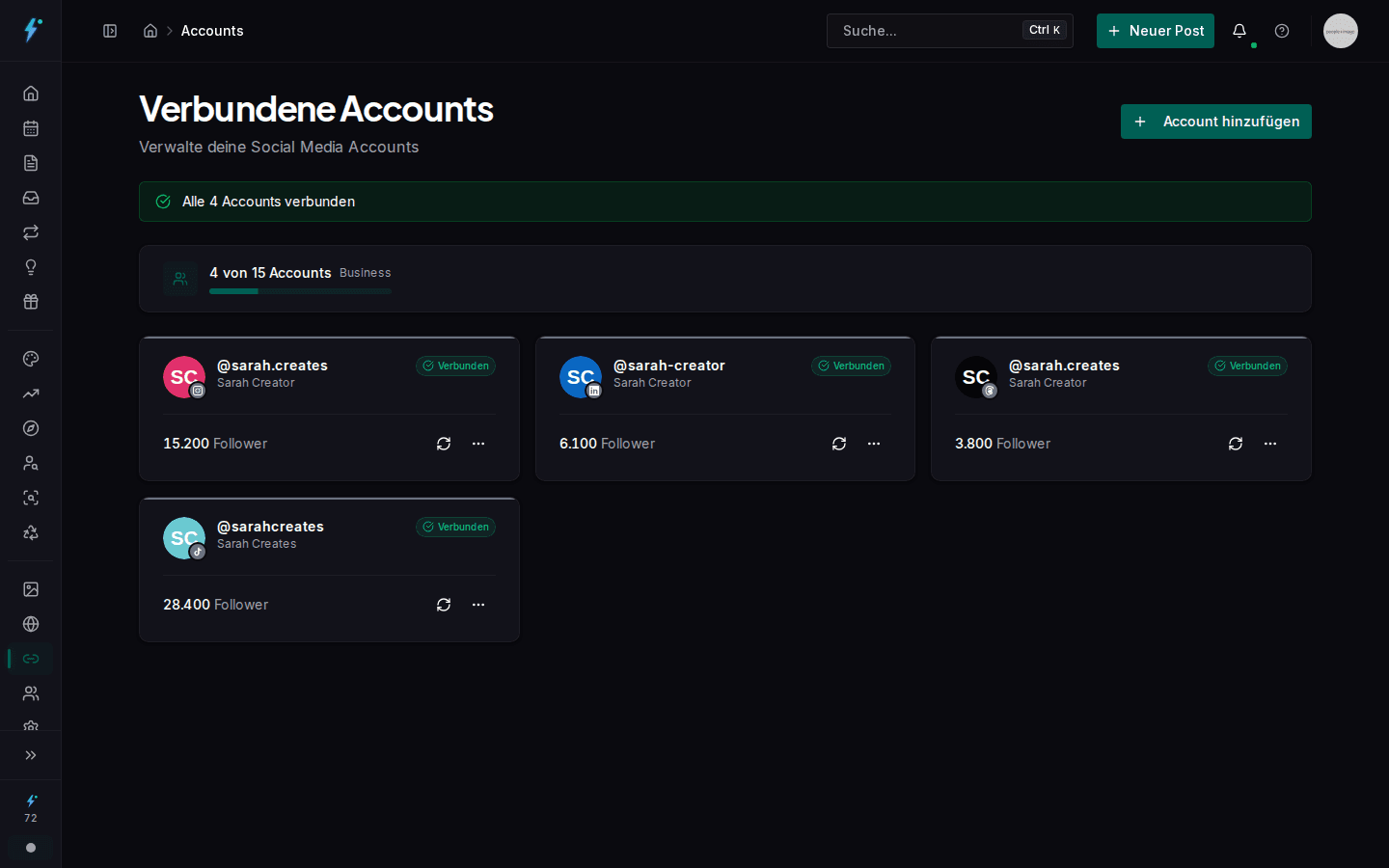Open the compass icon in sidebar

pos(31,428)
